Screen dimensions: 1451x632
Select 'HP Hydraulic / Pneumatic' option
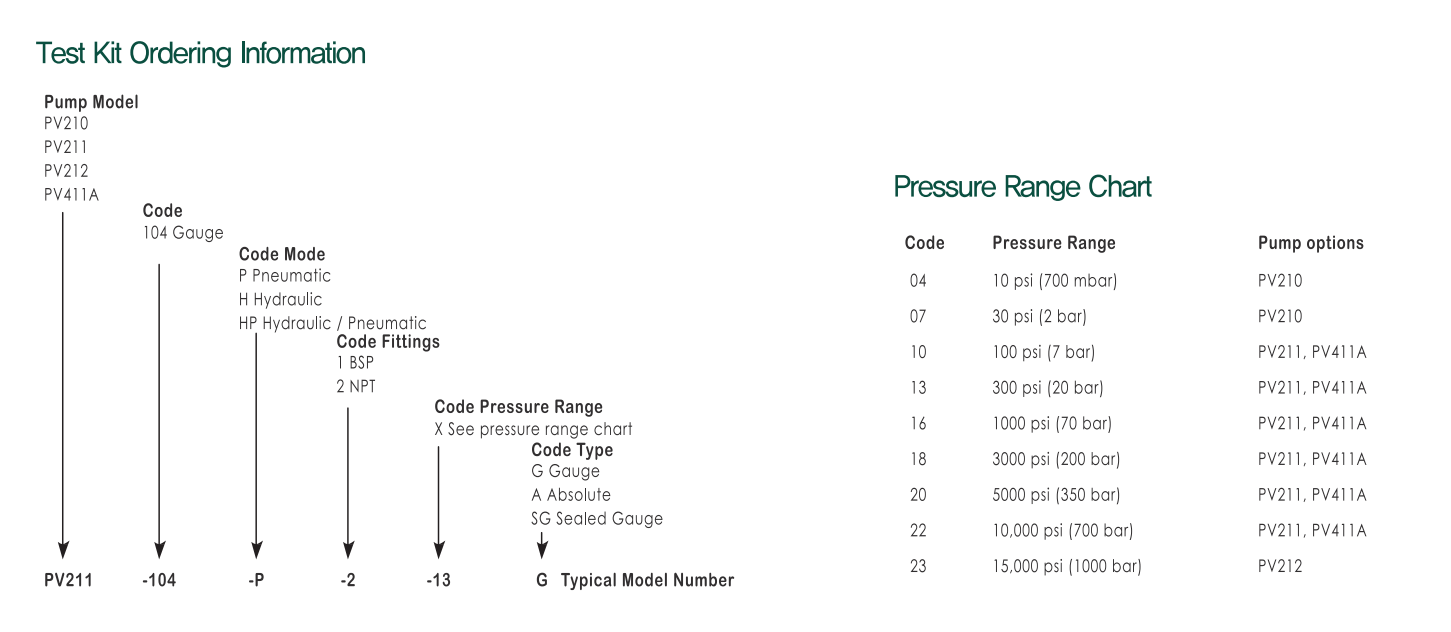(x=332, y=323)
